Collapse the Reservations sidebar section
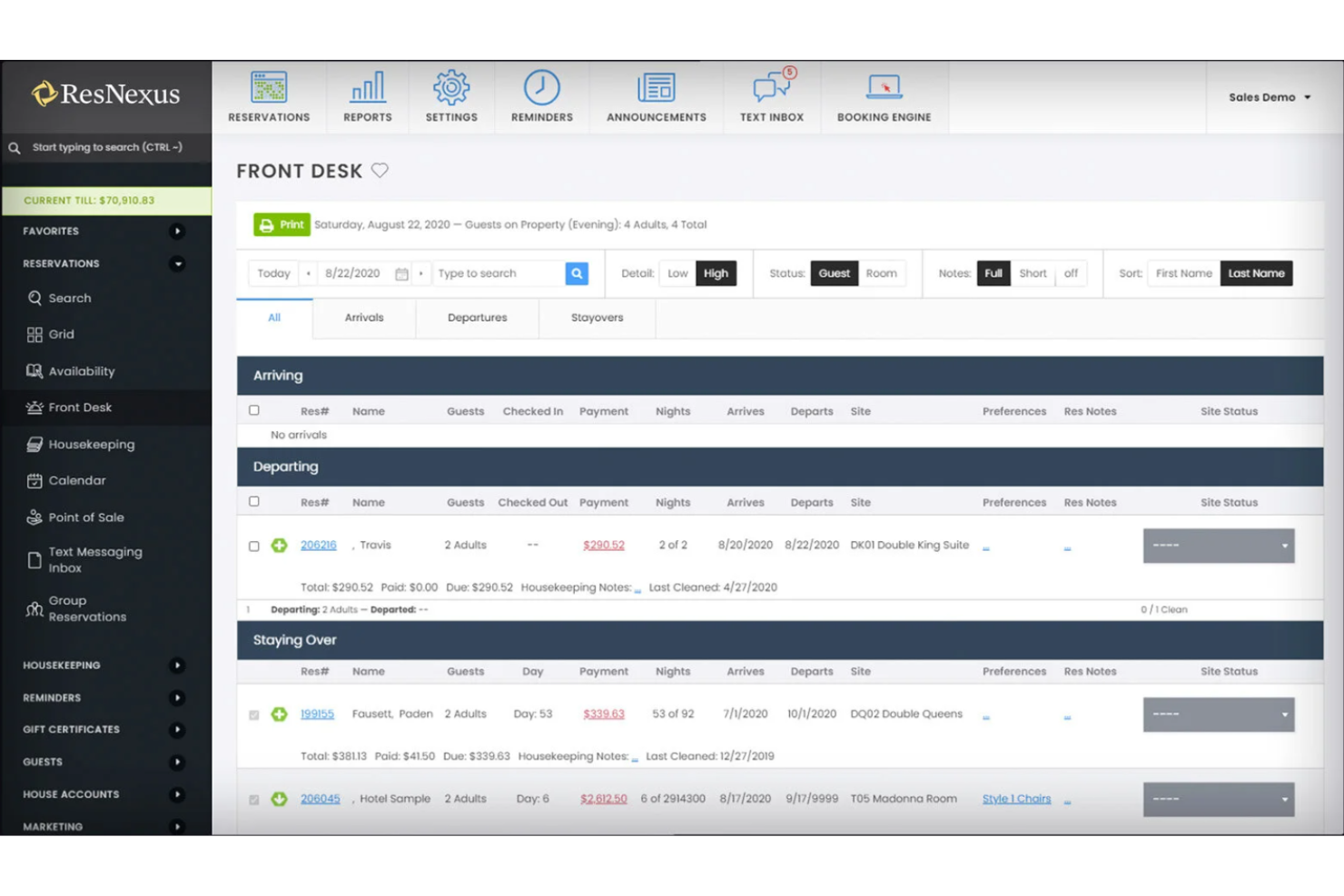The image size is (1344, 896). [x=176, y=263]
